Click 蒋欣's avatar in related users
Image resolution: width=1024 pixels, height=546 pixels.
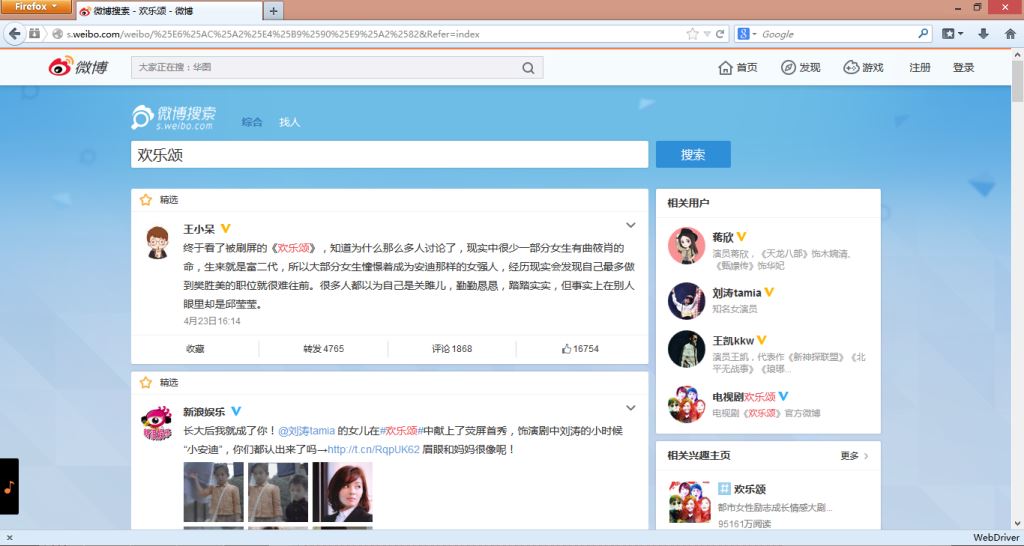tap(686, 246)
